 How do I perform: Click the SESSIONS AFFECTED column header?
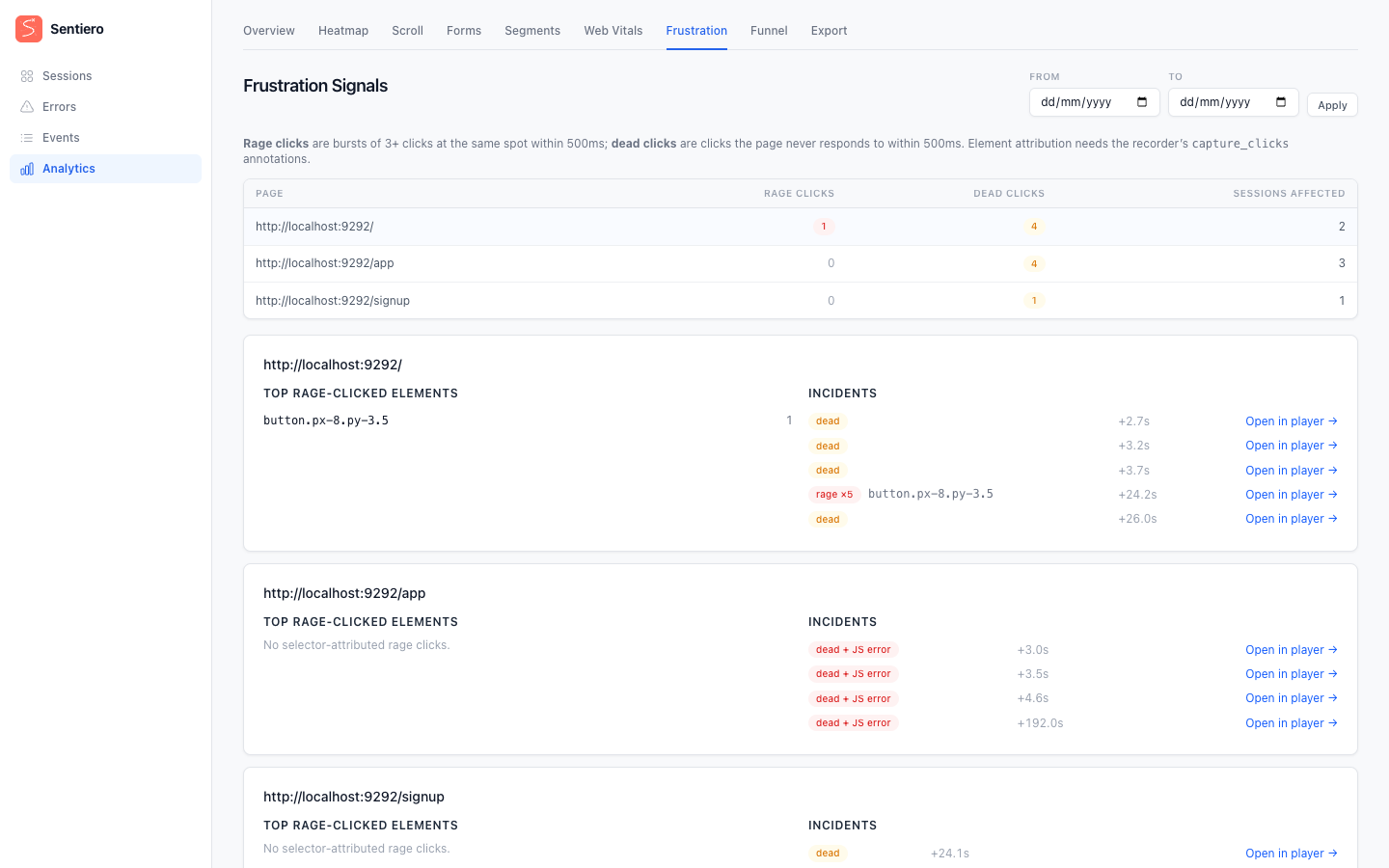coord(1289,194)
